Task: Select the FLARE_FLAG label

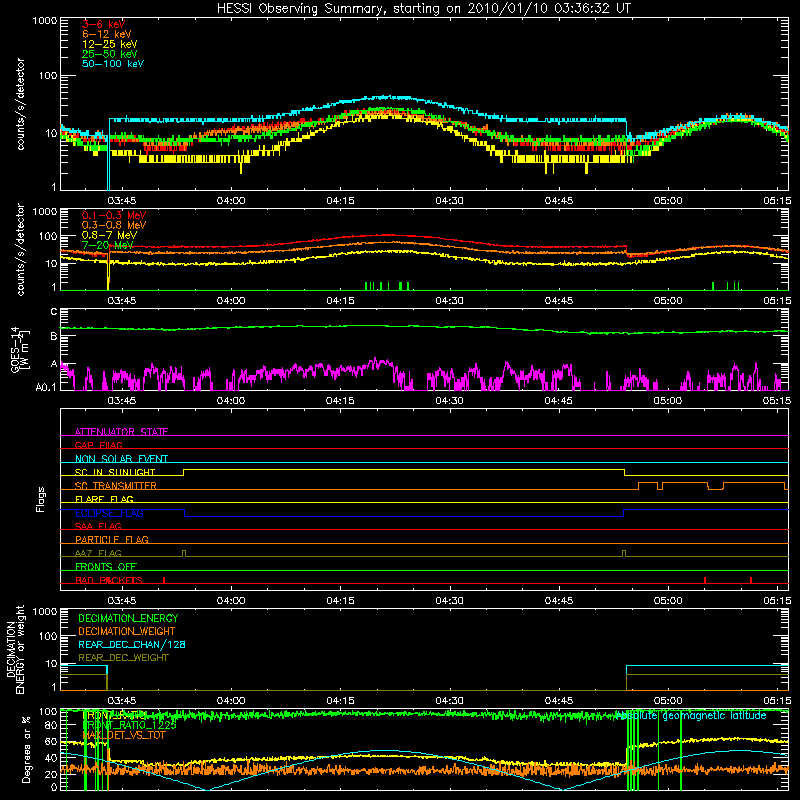Action: pos(104,499)
